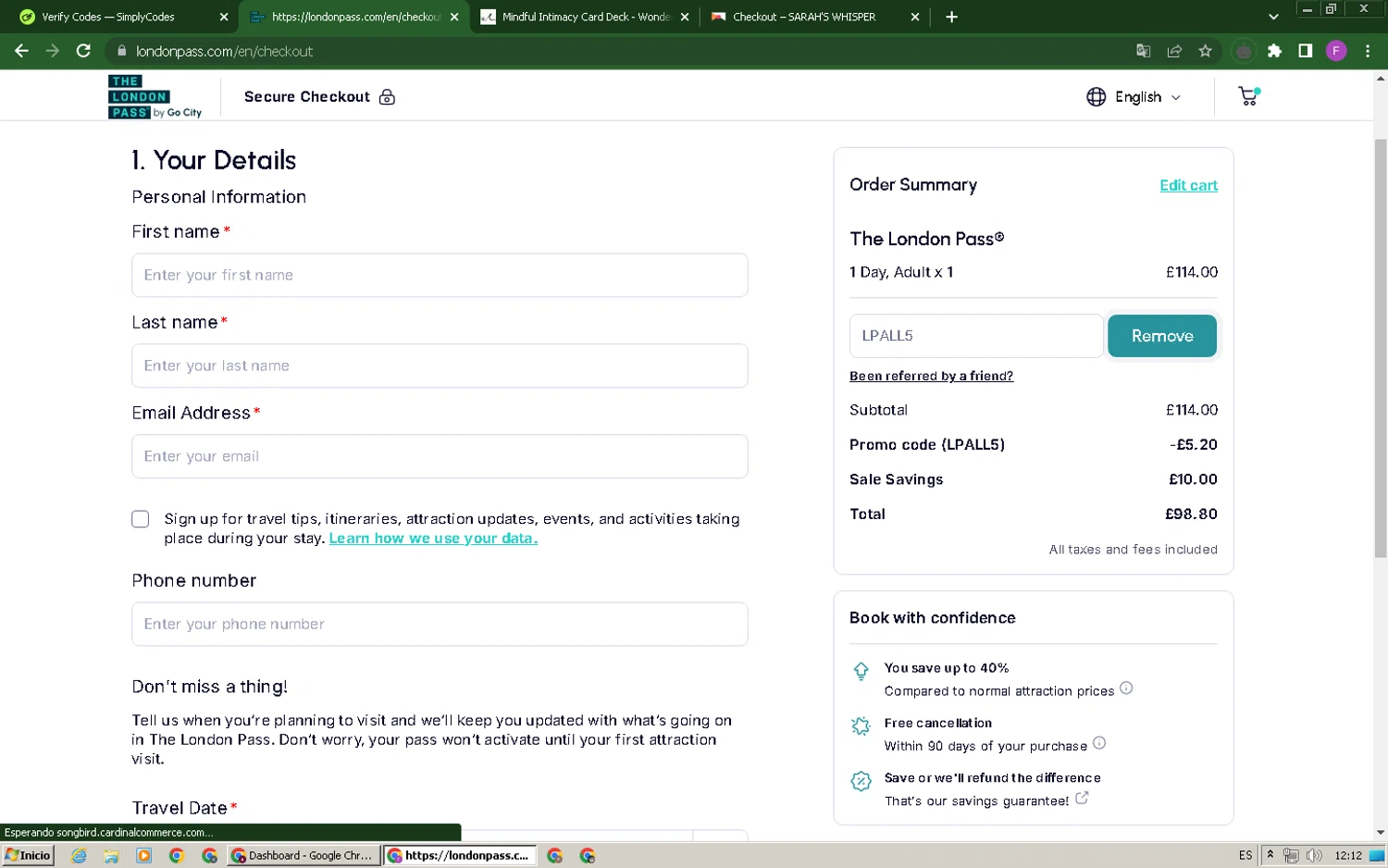Click into the Email Address field

440,456
